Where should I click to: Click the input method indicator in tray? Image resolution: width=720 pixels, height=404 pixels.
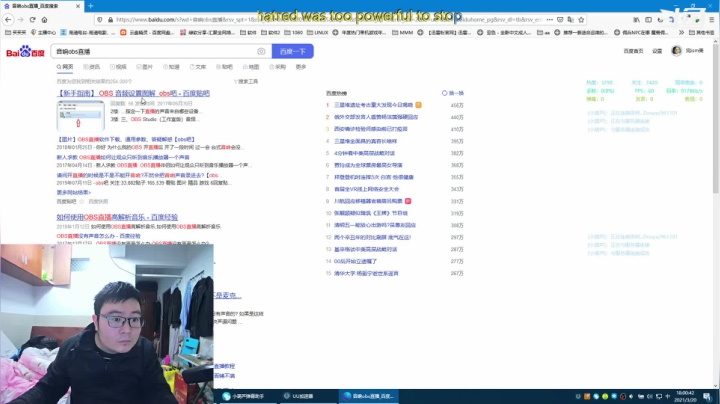coord(668,396)
